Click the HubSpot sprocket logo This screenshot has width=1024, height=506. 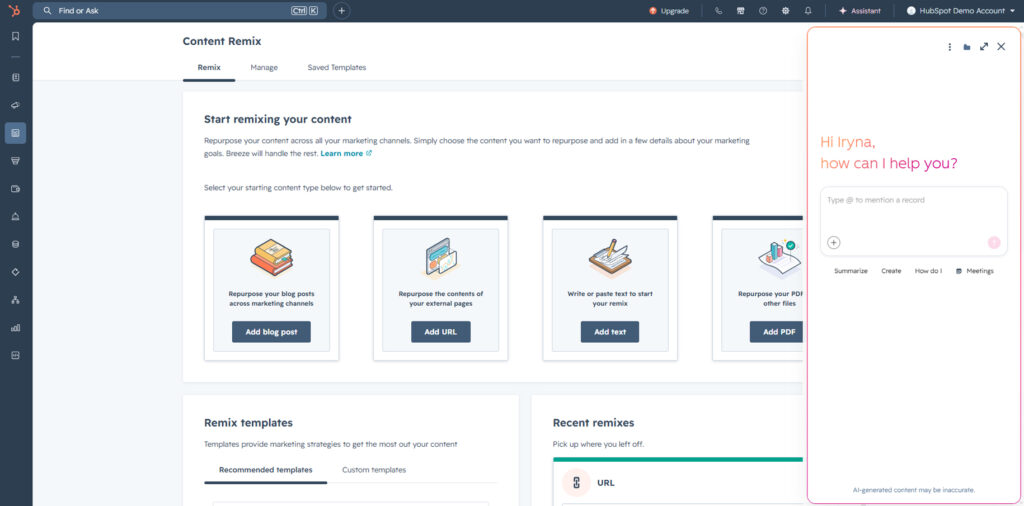tap(15, 10)
